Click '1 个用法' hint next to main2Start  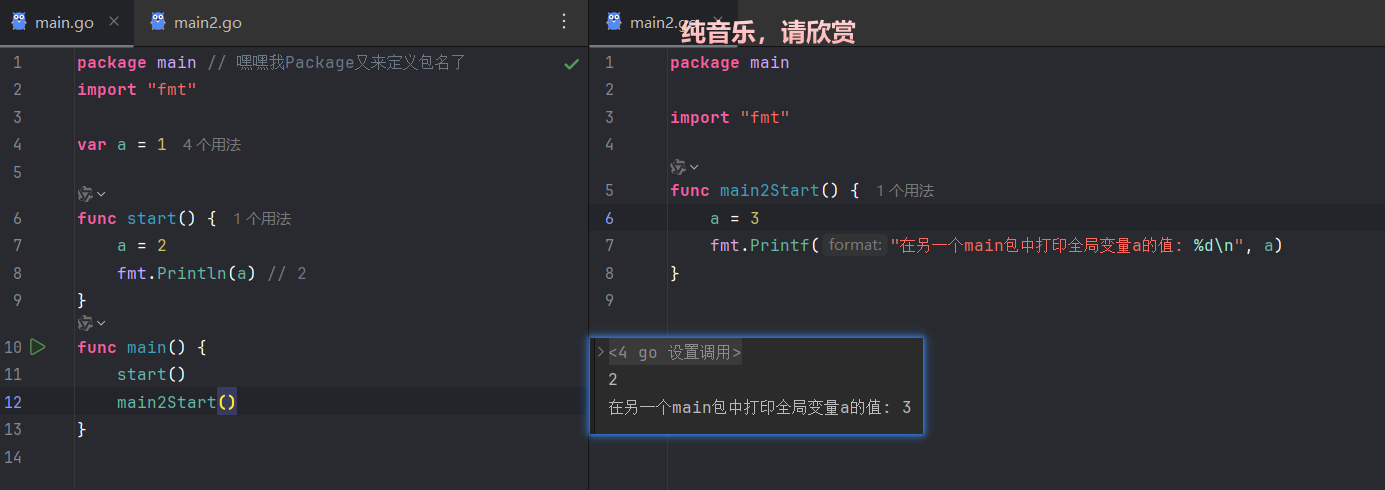pyautogui.click(x=905, y=191)
